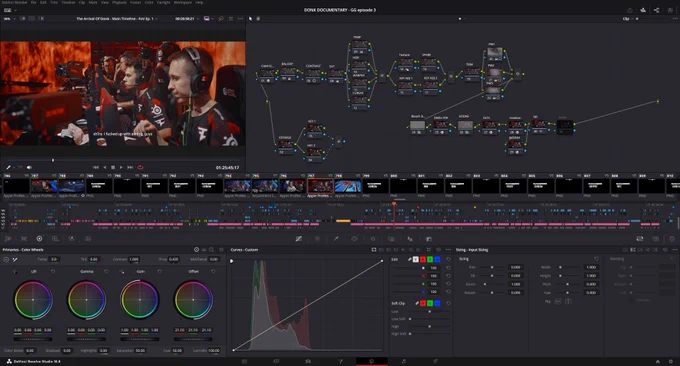Toggle the blue curve channel button
Viewport: 680px width, 366px height.
(437, 259)
